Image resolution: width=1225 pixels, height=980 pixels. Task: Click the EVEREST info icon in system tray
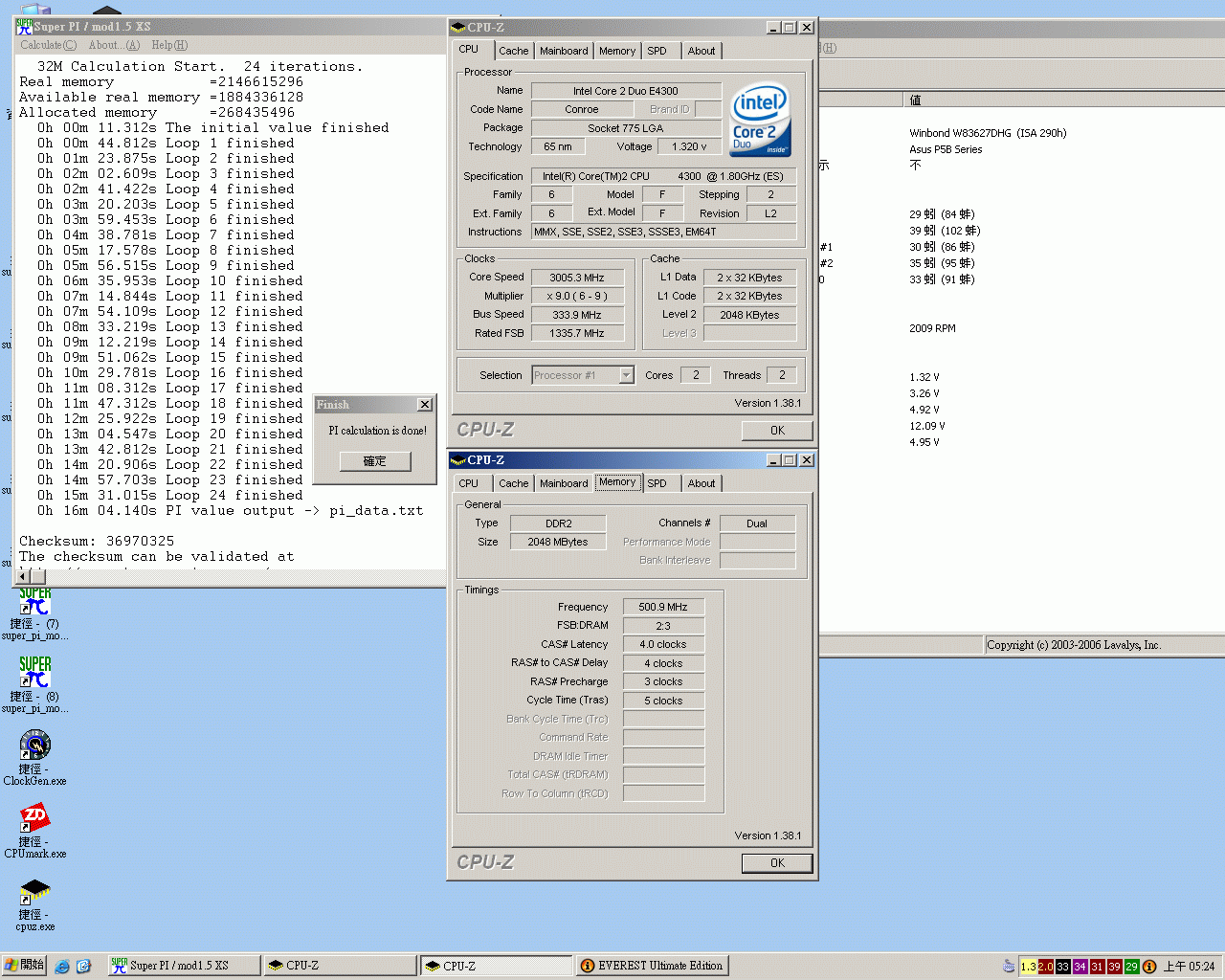1149,967
